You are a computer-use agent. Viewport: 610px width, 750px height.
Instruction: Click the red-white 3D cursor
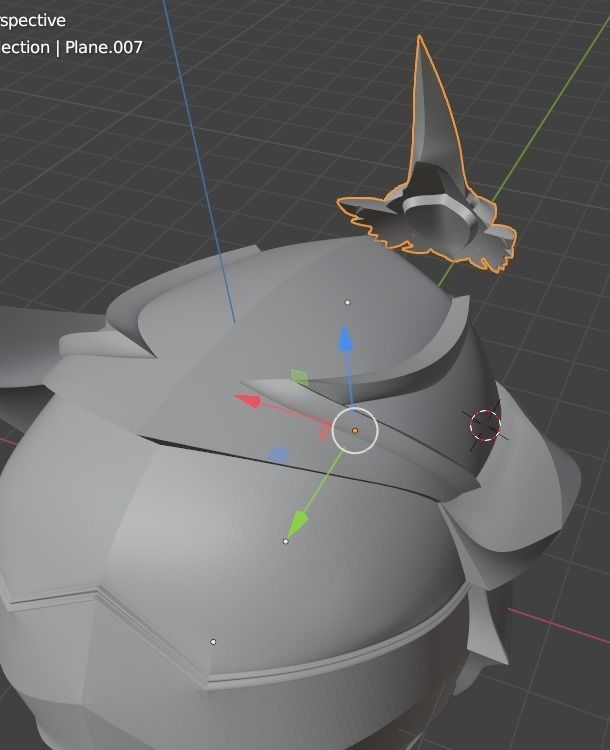(x=485, y=425)
